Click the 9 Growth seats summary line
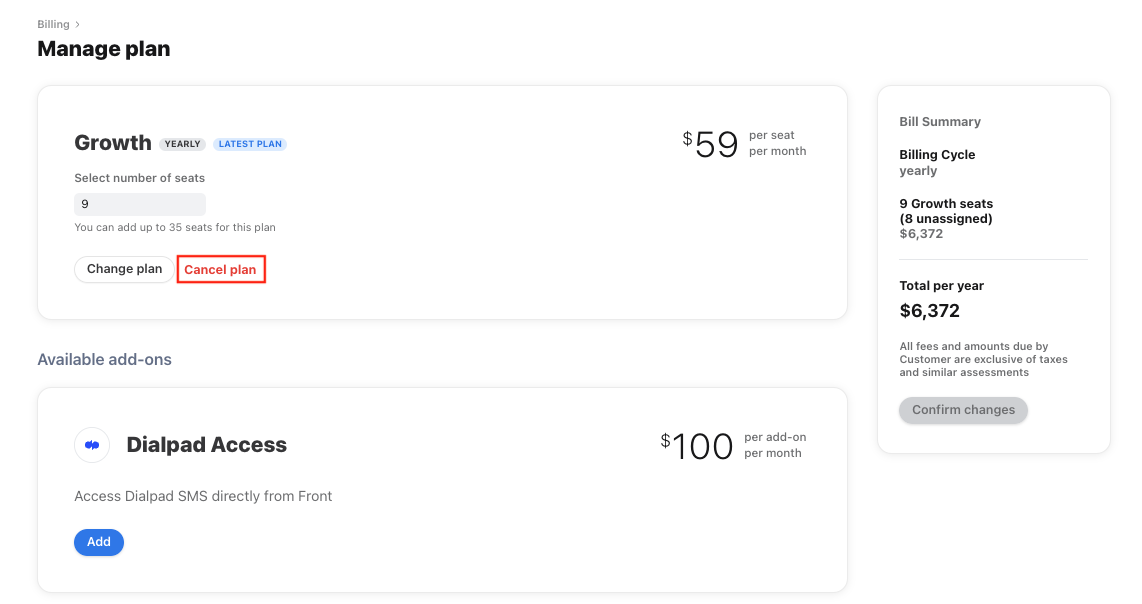This screenshot has width=1142, height=604. (x=946, y=203)
